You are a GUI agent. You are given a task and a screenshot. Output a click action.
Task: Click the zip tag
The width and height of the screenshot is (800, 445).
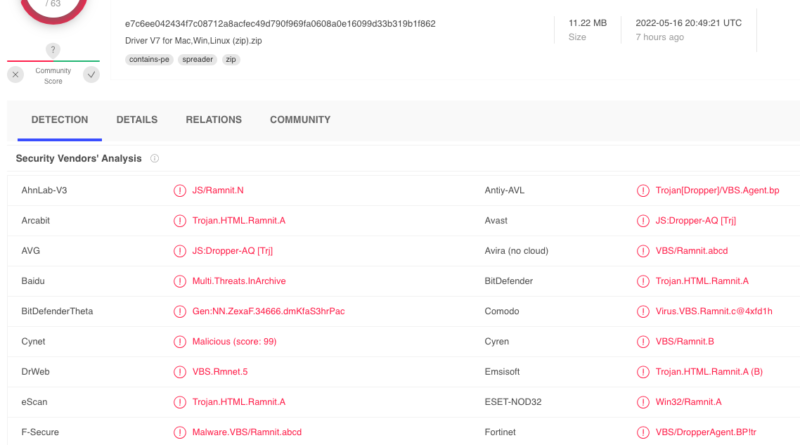click(231, 60)
